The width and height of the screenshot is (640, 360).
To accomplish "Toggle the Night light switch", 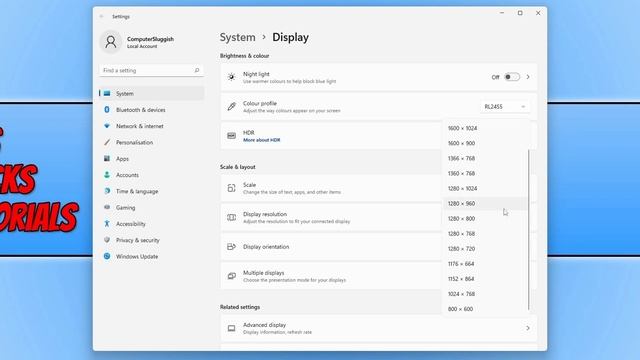I will [512, 77].
